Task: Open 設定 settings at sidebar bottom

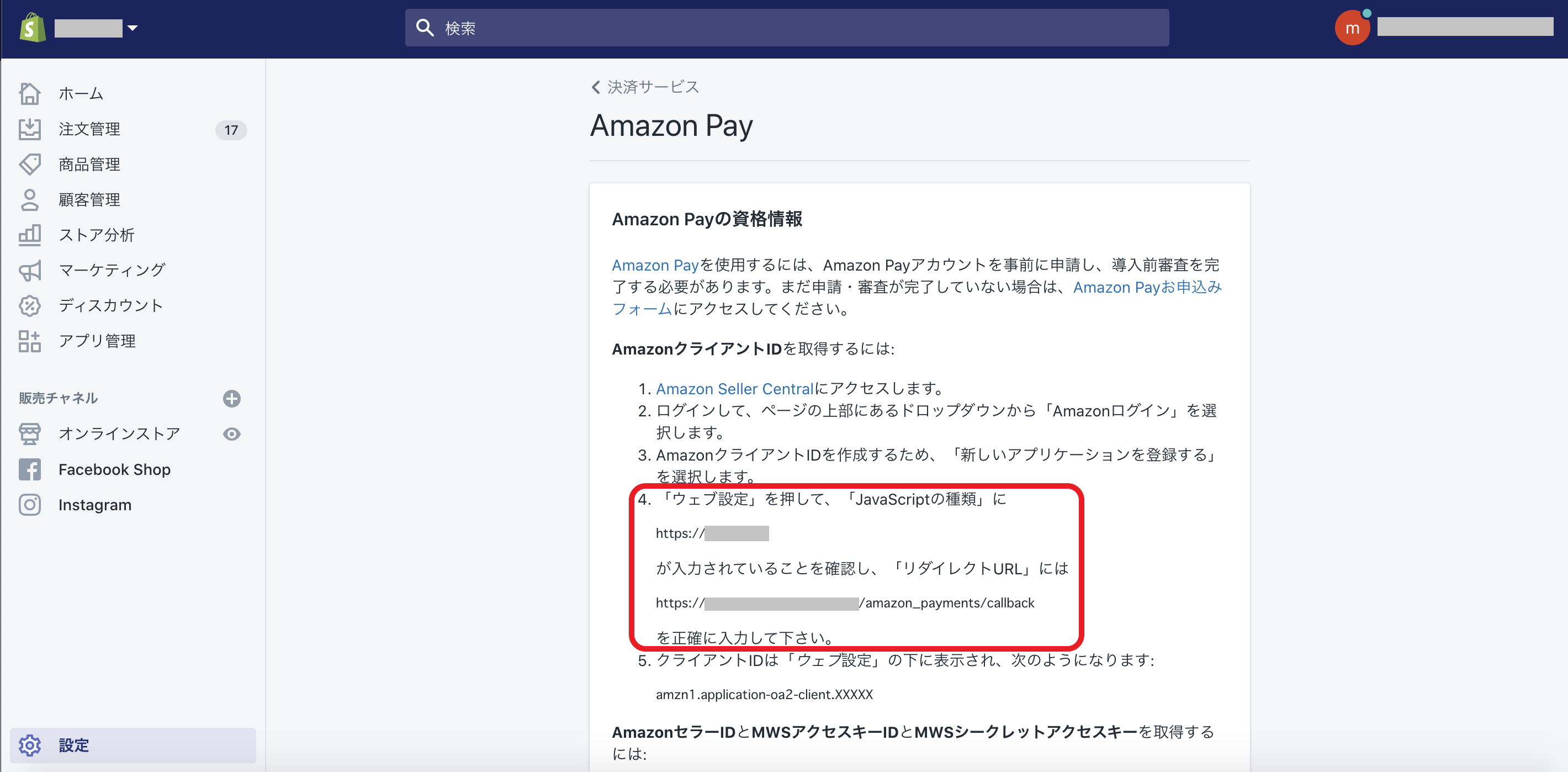Action: point(133,745)
